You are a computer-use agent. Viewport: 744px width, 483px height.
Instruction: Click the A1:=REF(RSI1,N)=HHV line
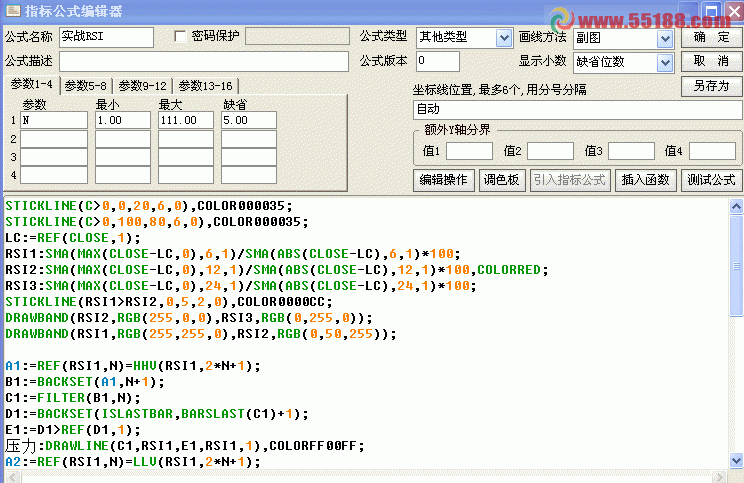[x=133, y=366]
